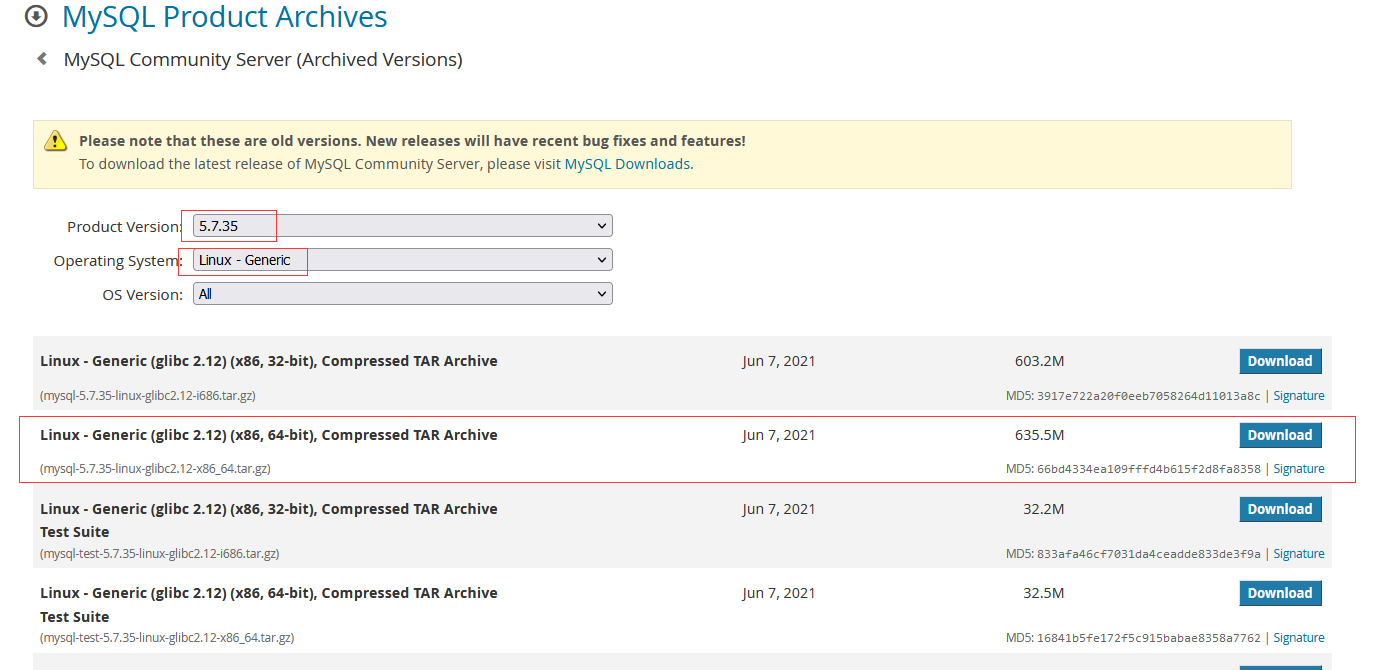Select filename mysql-test-5.7.35-linux-glibc2.12-i686.tar.gz text
1397x670 pixels.
click(160, 554)
